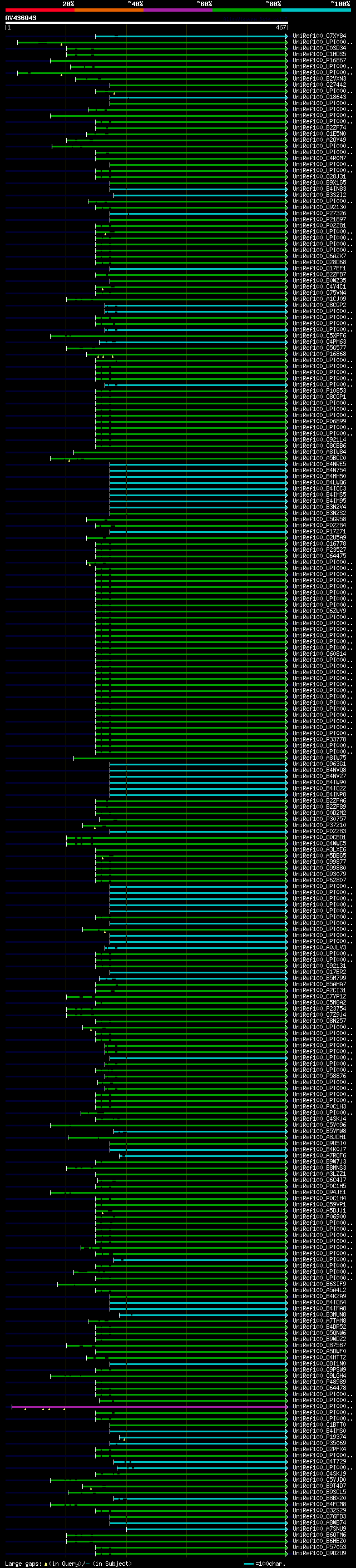This screenshot has height=1568, width=356.
Task: Click the cyan ~100% identity scale segment
Action: 316,11
